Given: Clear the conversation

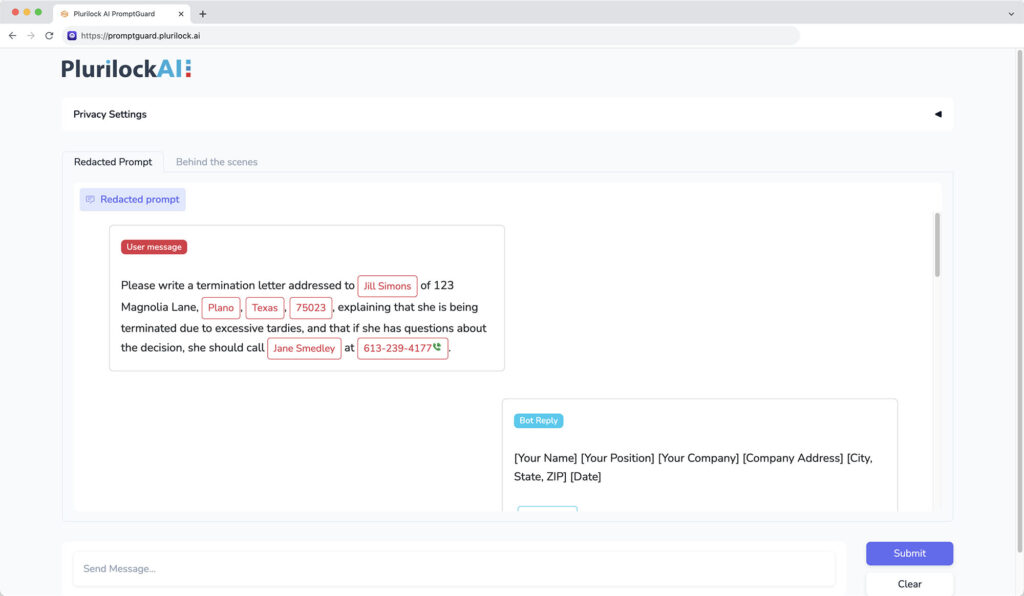Looking at the screenshot, I should coord(909,584).
